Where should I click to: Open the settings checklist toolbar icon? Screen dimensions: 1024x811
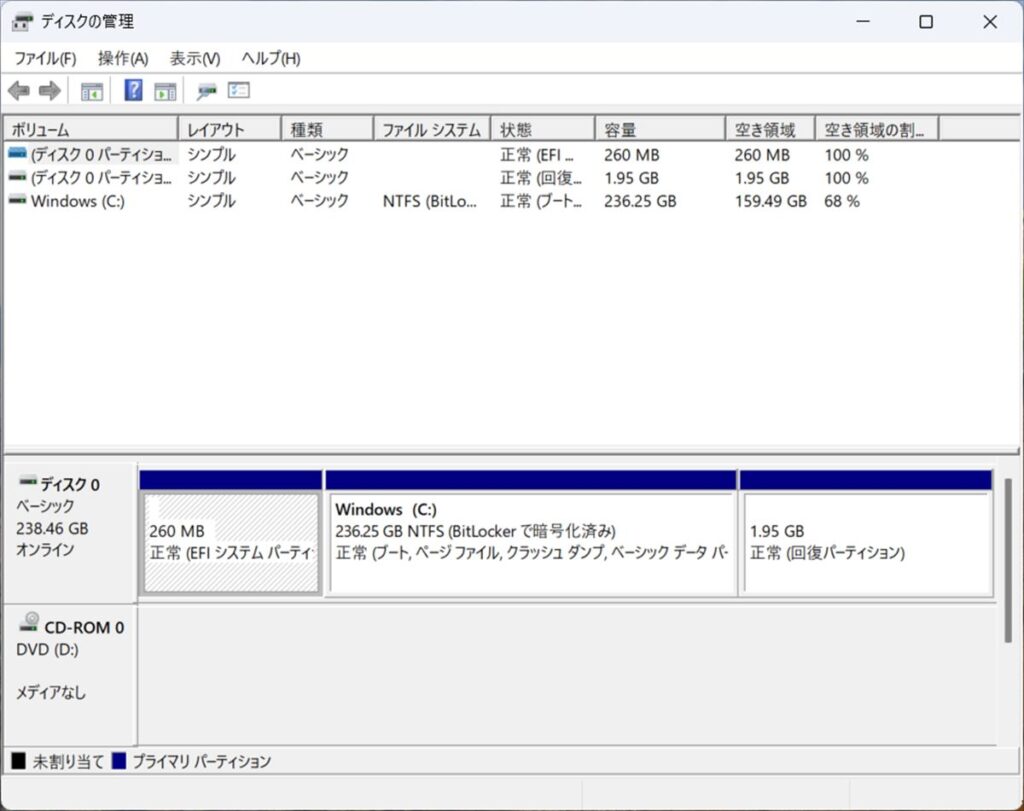[239, 91]
